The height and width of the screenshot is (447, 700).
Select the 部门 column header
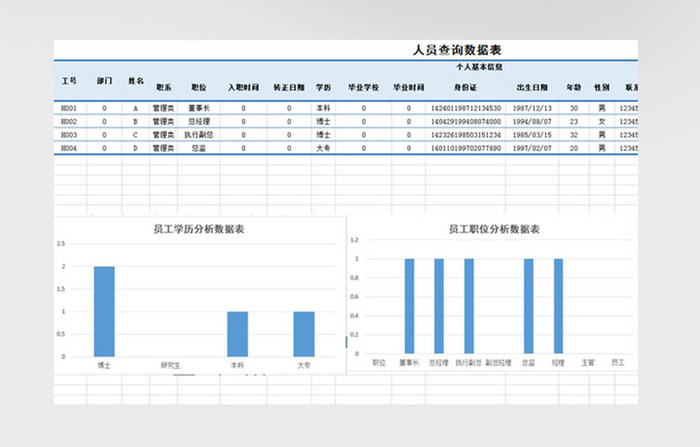pyautogui.click(x=104, y=81)
